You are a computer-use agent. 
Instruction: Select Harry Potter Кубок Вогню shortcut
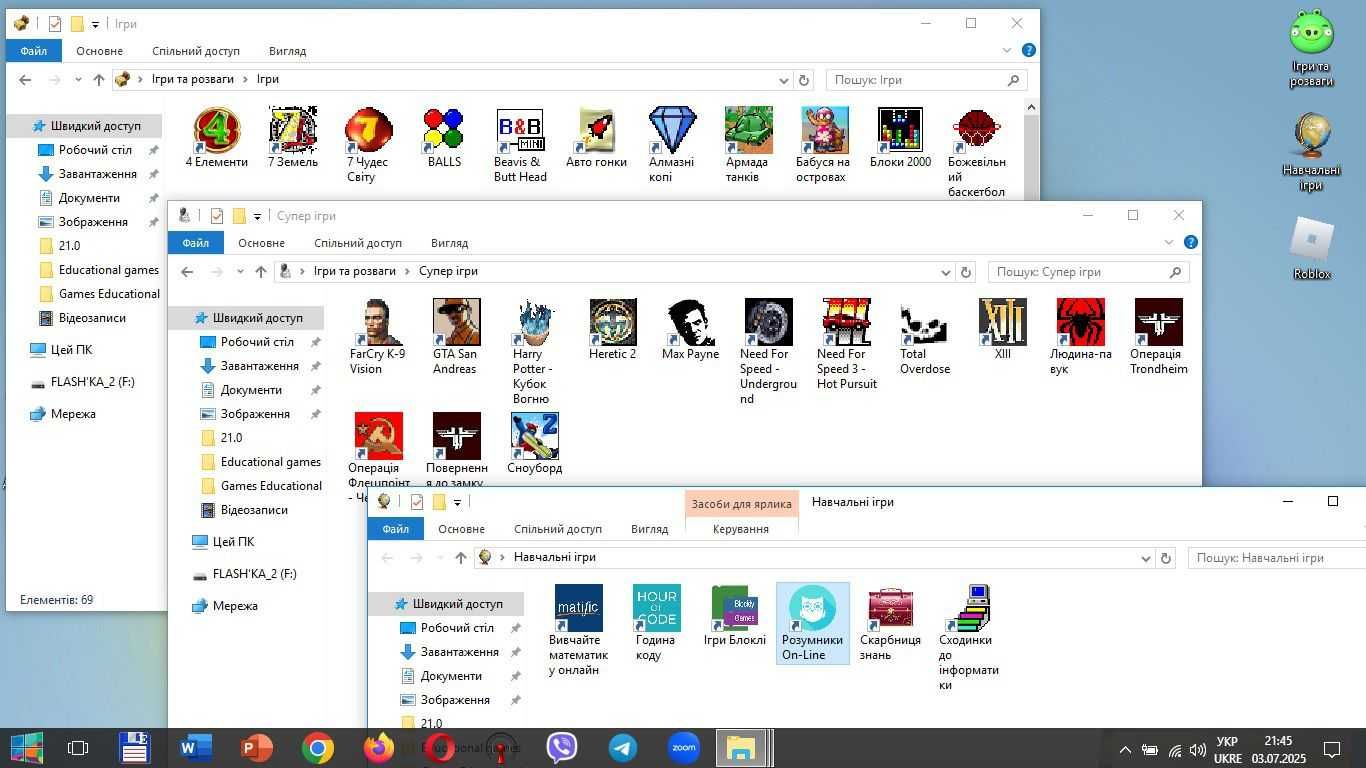[533, 352]
